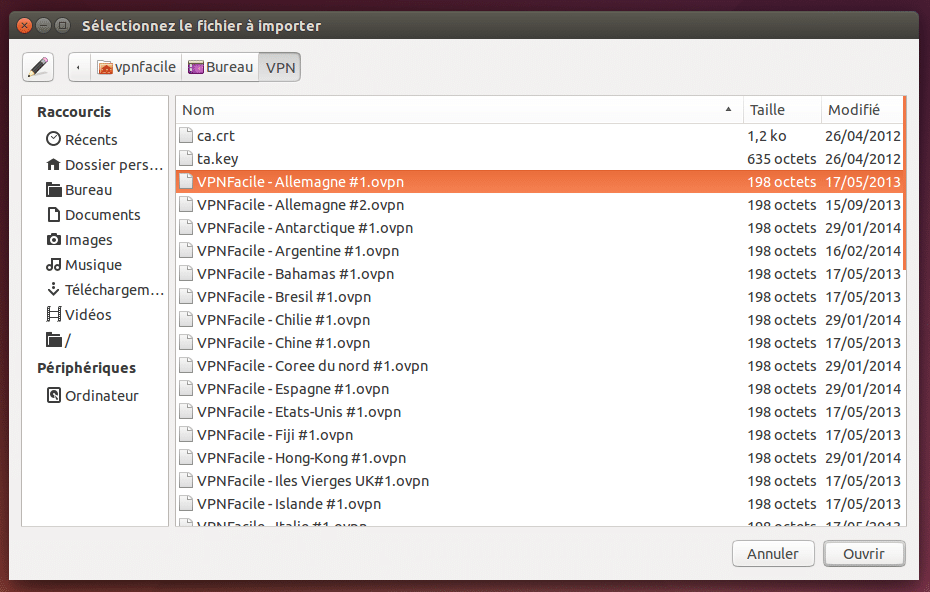
Task: Click the drive icon beside Ordinateur
Action: [x=53, y=395]
